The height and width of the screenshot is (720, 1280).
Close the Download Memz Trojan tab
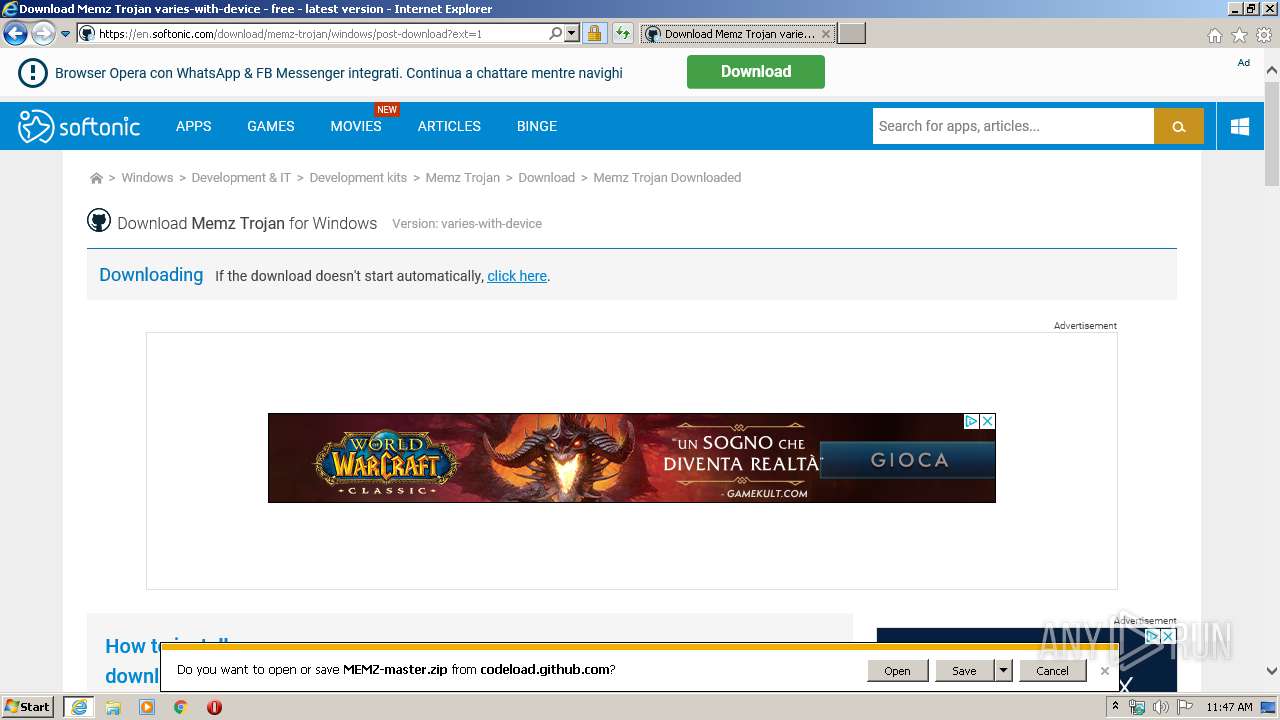[x=825, y=33]
